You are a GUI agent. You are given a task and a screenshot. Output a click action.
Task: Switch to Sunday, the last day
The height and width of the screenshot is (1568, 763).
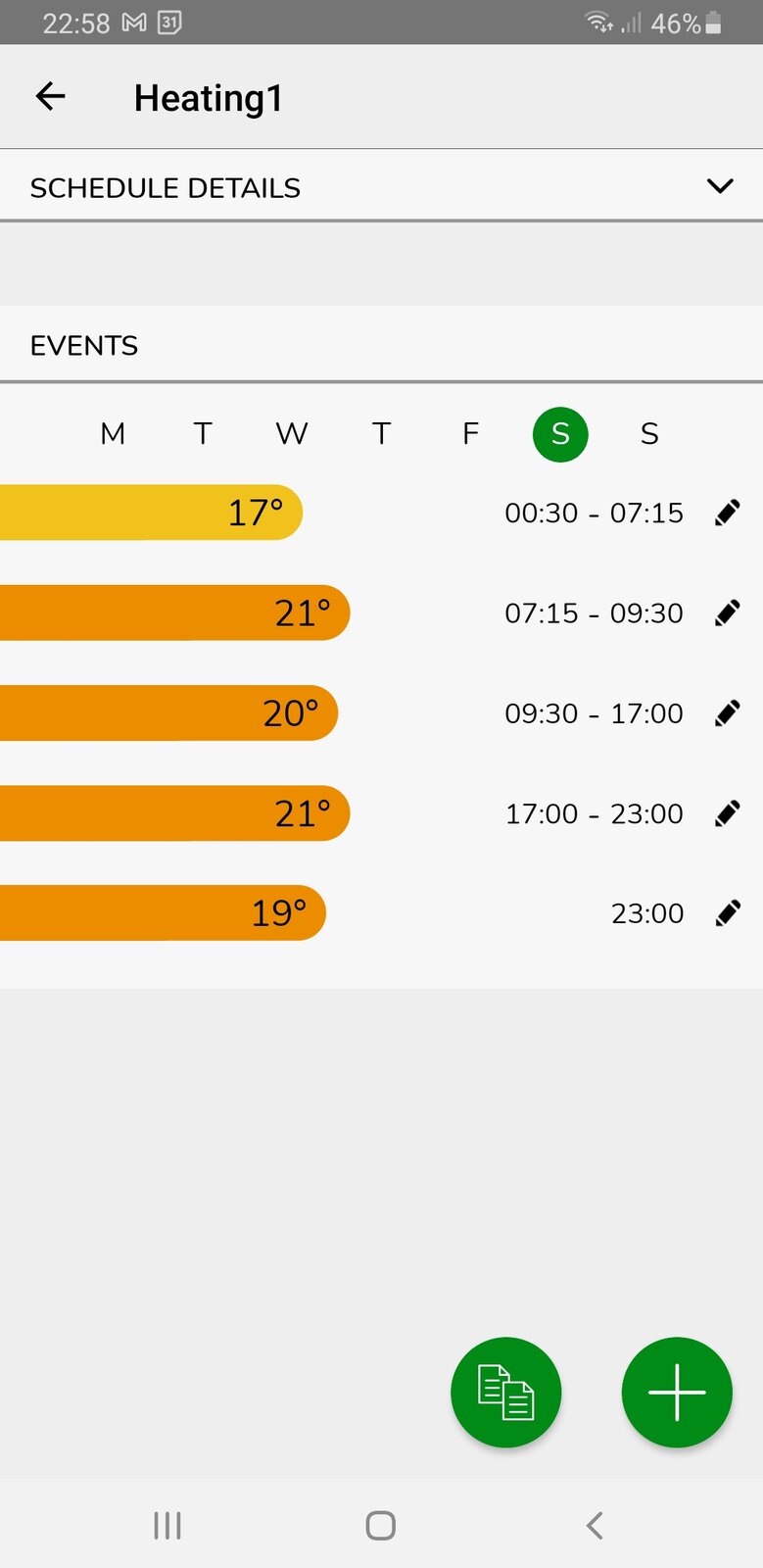click(649, 433)
